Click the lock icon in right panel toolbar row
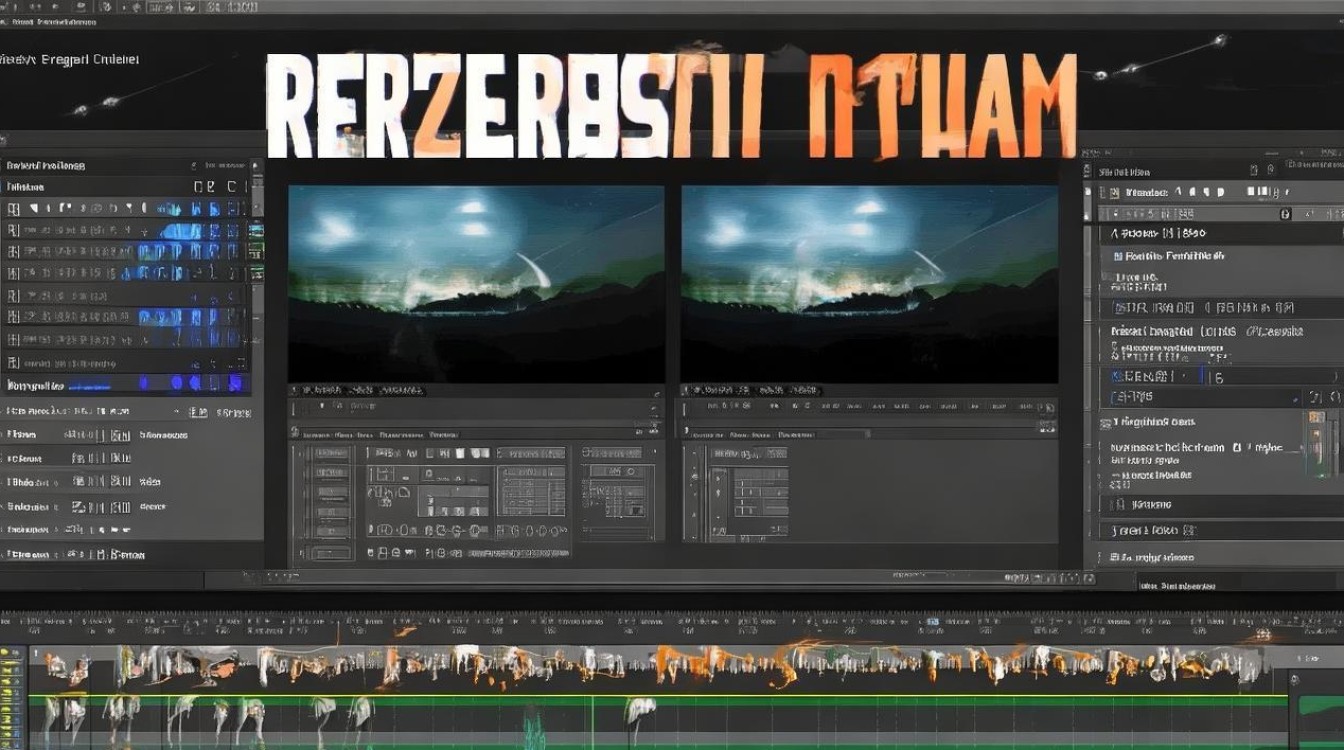 click(x=1286, y=213)
